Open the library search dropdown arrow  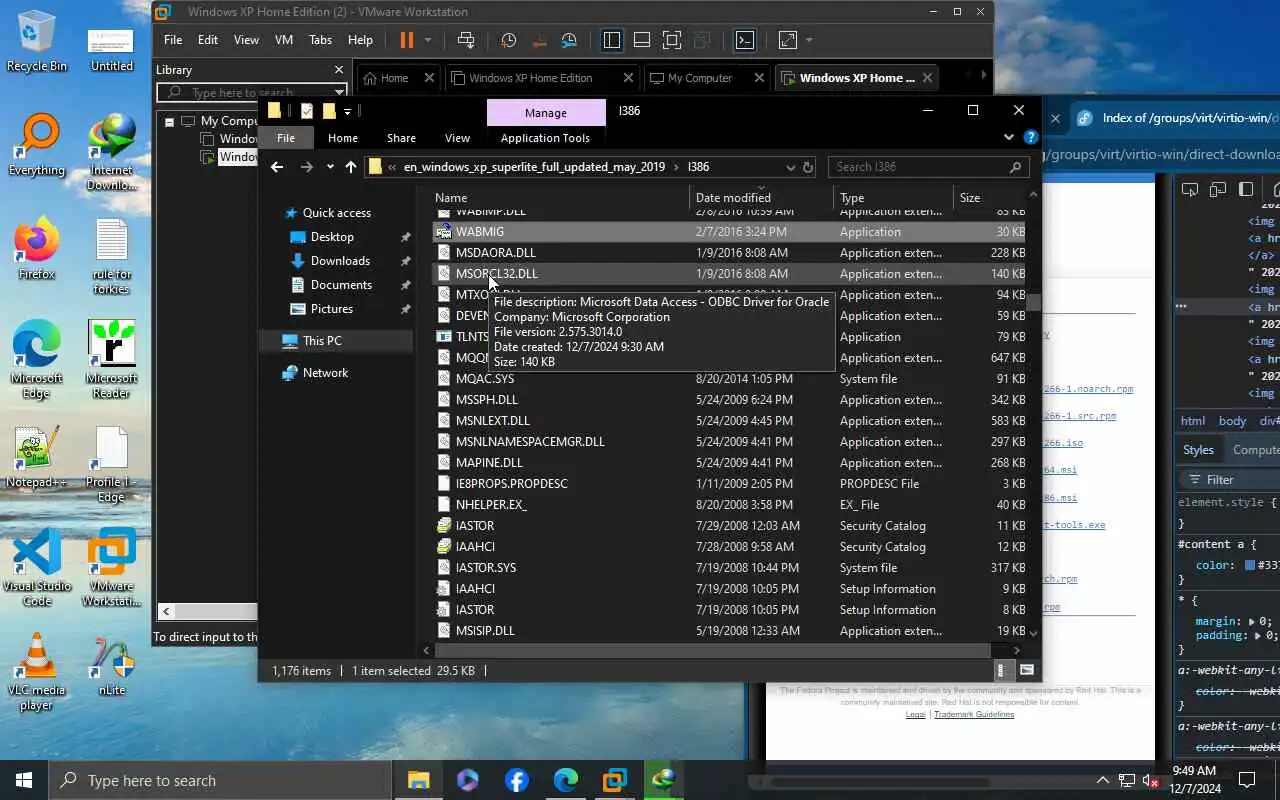pyautogui.click(x=339, y=92)
